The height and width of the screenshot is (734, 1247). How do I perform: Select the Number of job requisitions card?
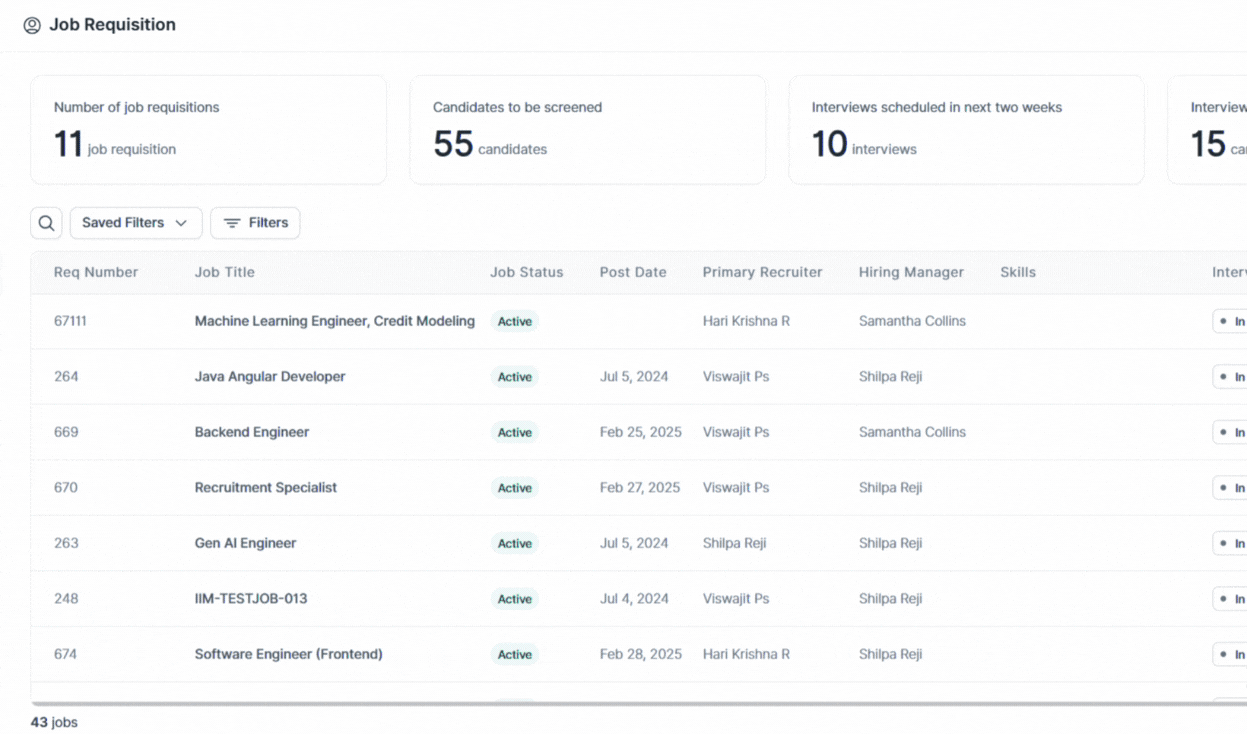(208, 130)
